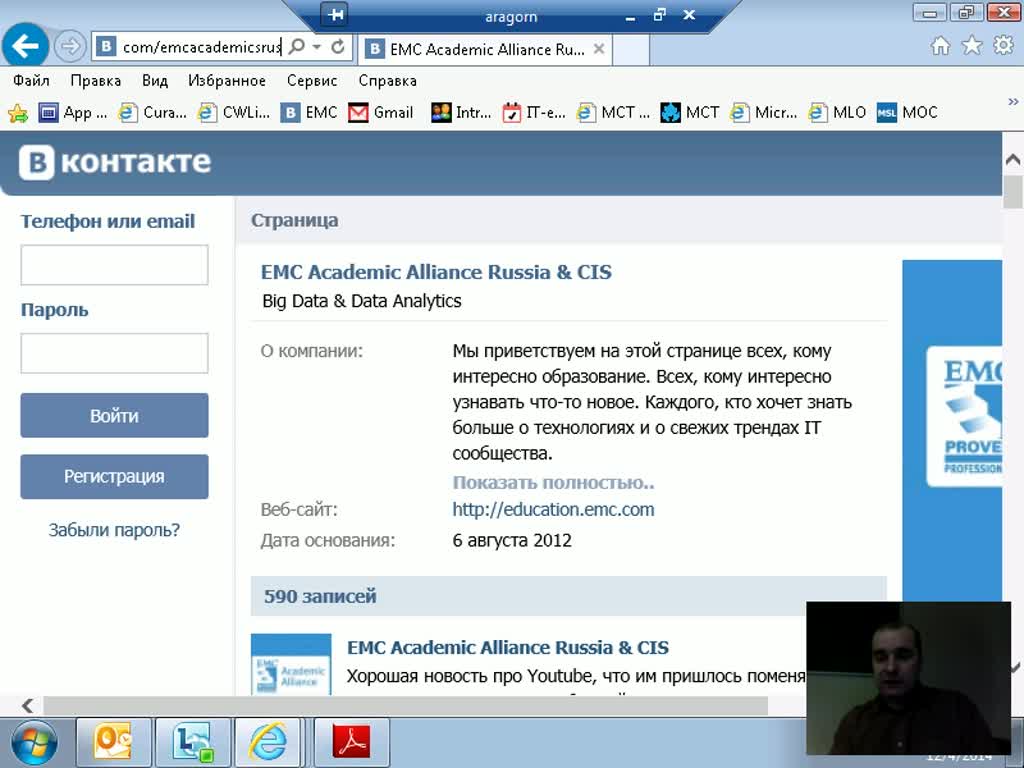Open the EMC favorites bookmark
Screen dimensions: 1024x768
(309, 112)
